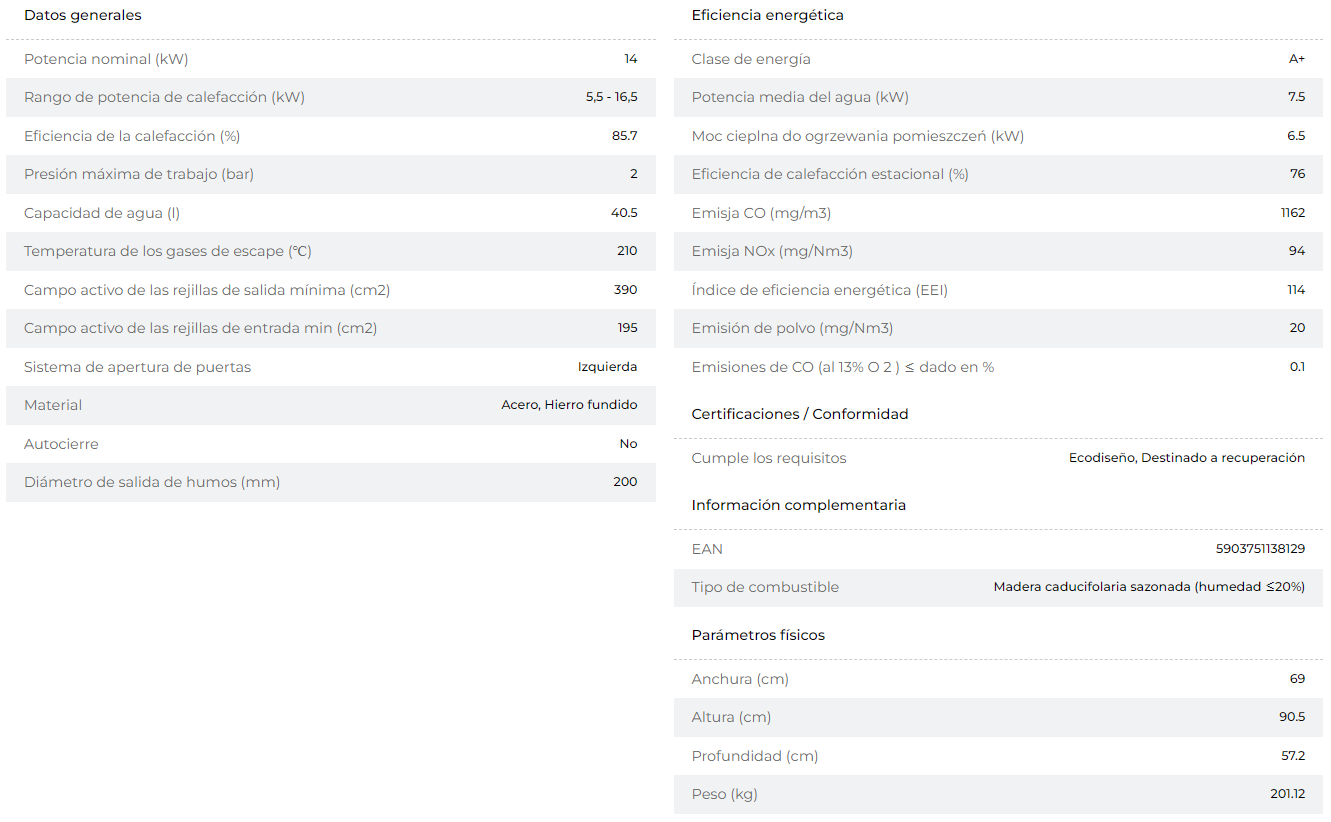Click the Datos generales section heading

[83, 15]
